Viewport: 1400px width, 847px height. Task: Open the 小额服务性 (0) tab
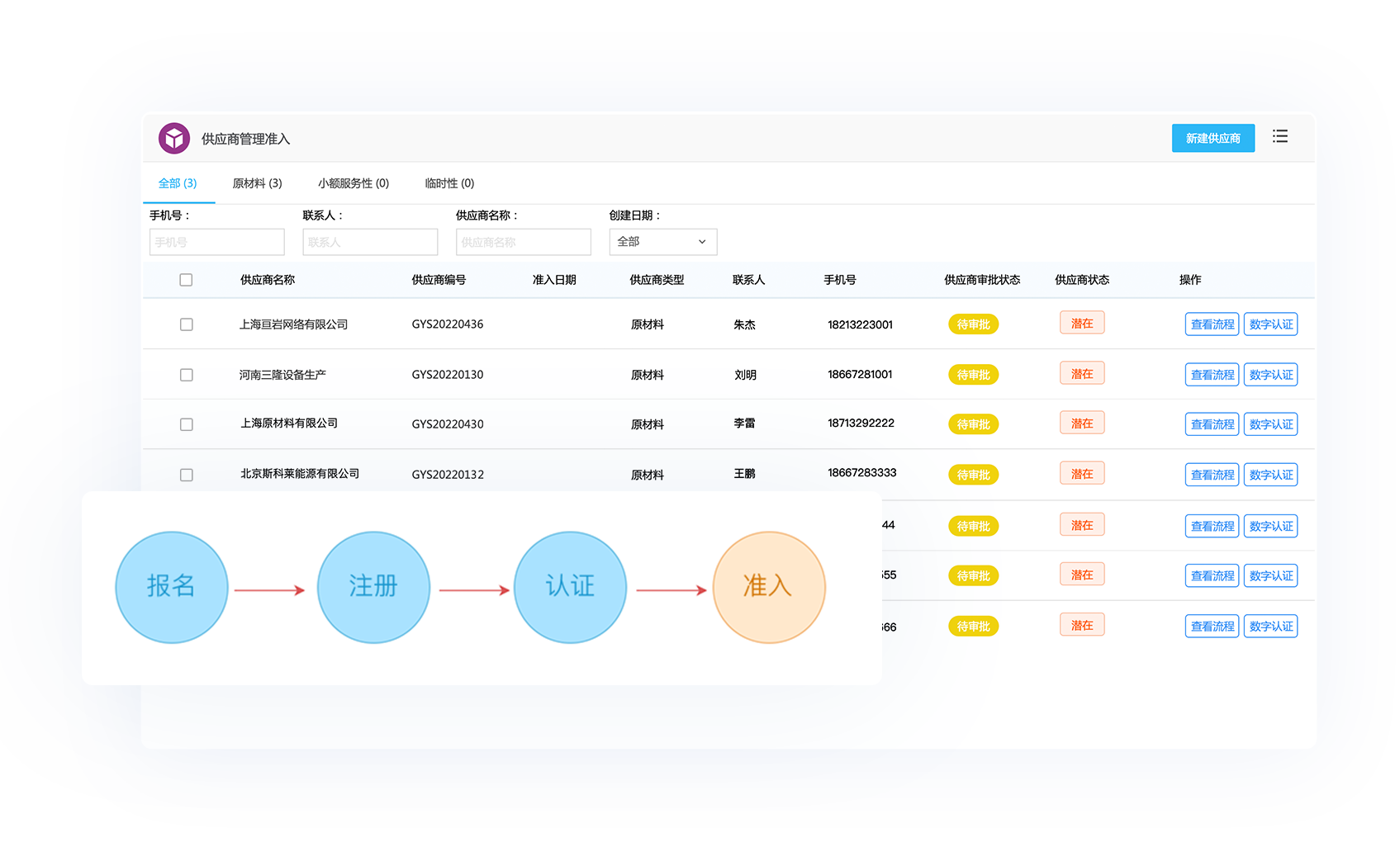tap(353, 183)
